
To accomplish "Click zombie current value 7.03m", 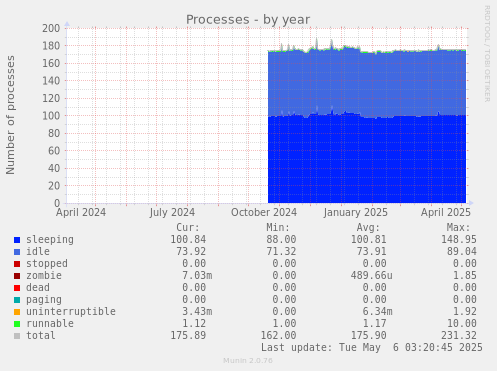I will click(x=197, y=276).
